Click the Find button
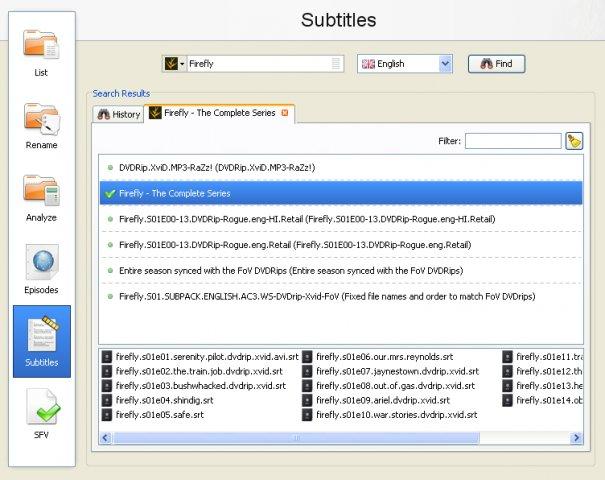This screenshot has width=605, height=480. (497, 64)
